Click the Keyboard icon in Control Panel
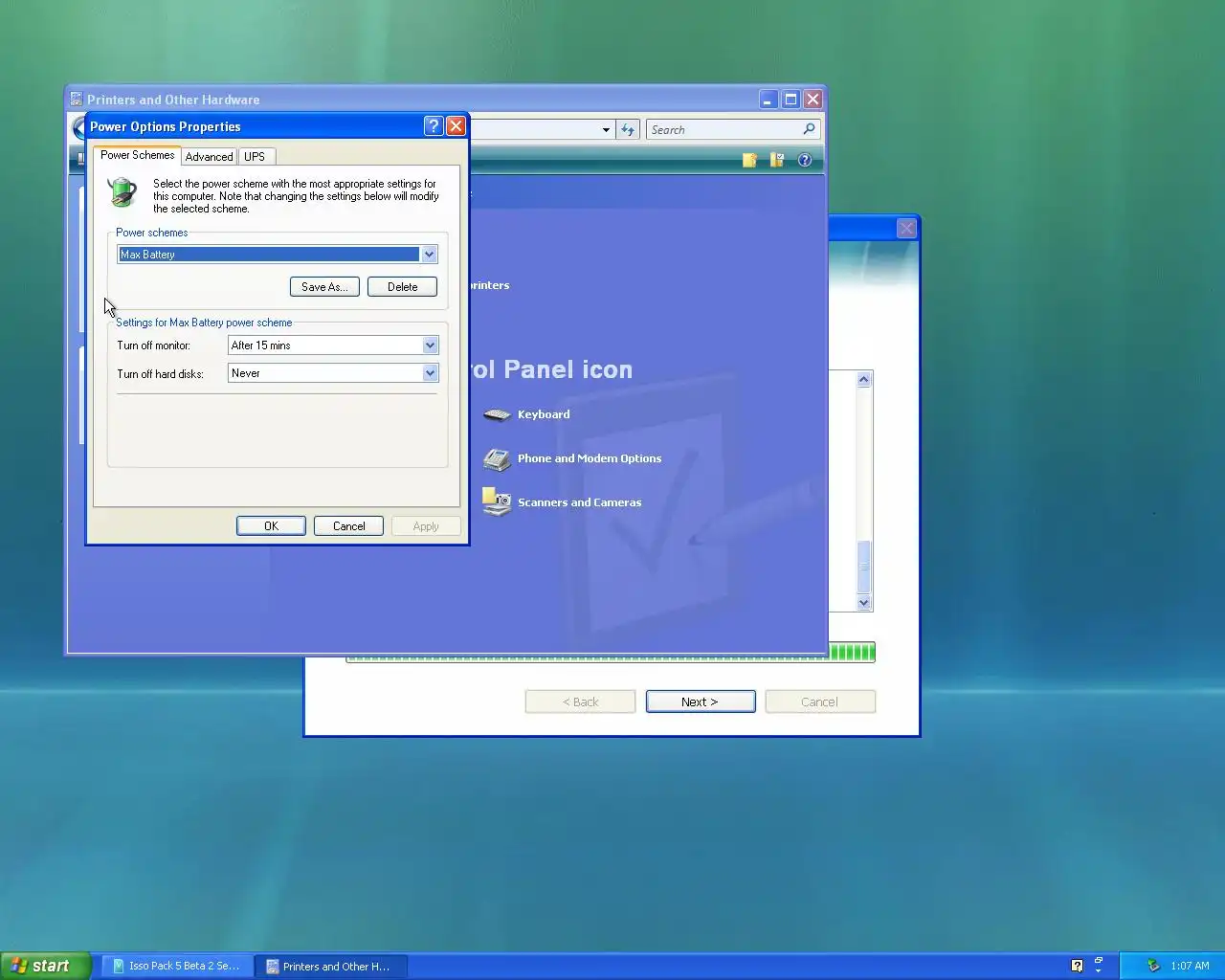 click(497, 414)
